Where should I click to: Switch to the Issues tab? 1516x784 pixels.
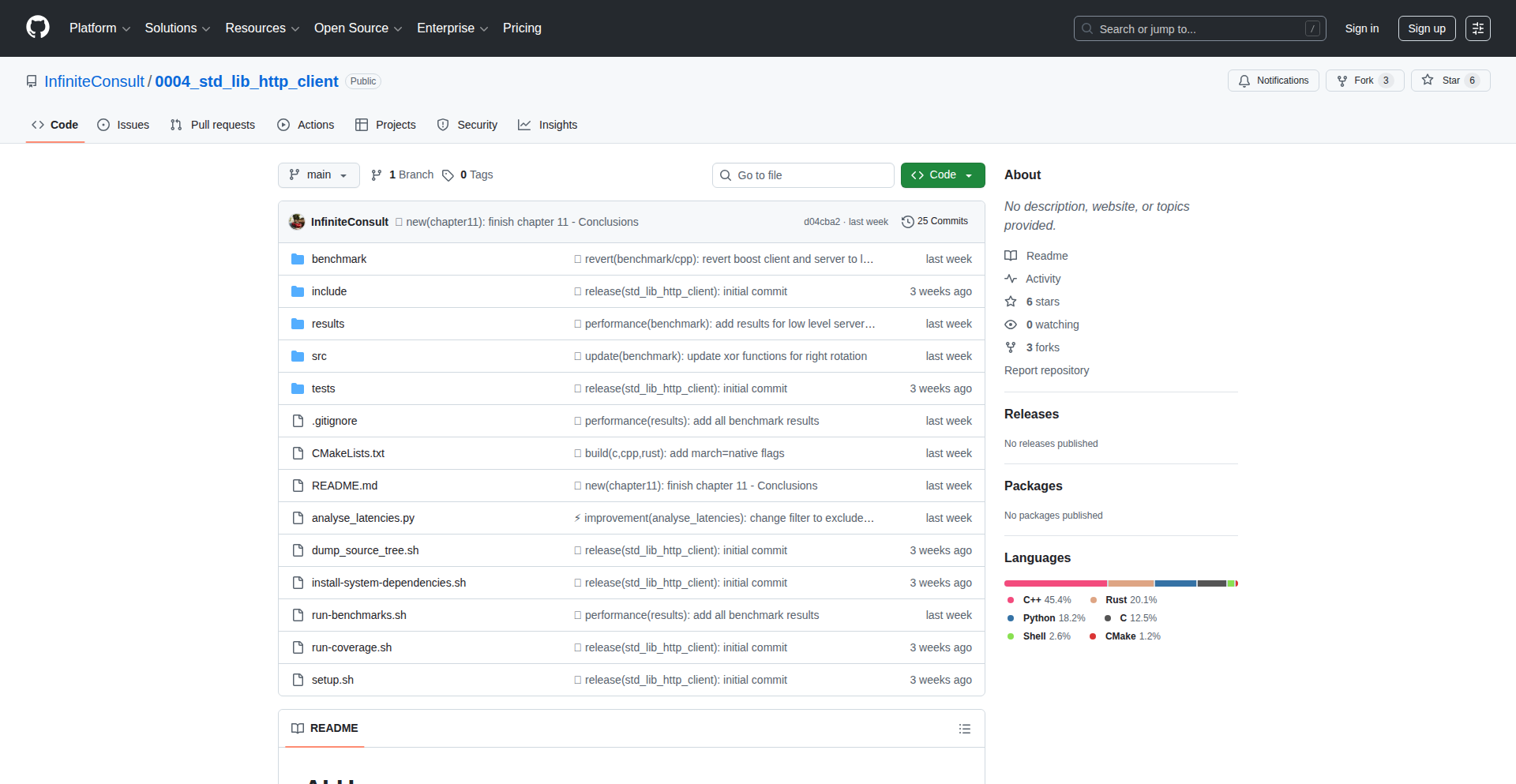[123, 125]
